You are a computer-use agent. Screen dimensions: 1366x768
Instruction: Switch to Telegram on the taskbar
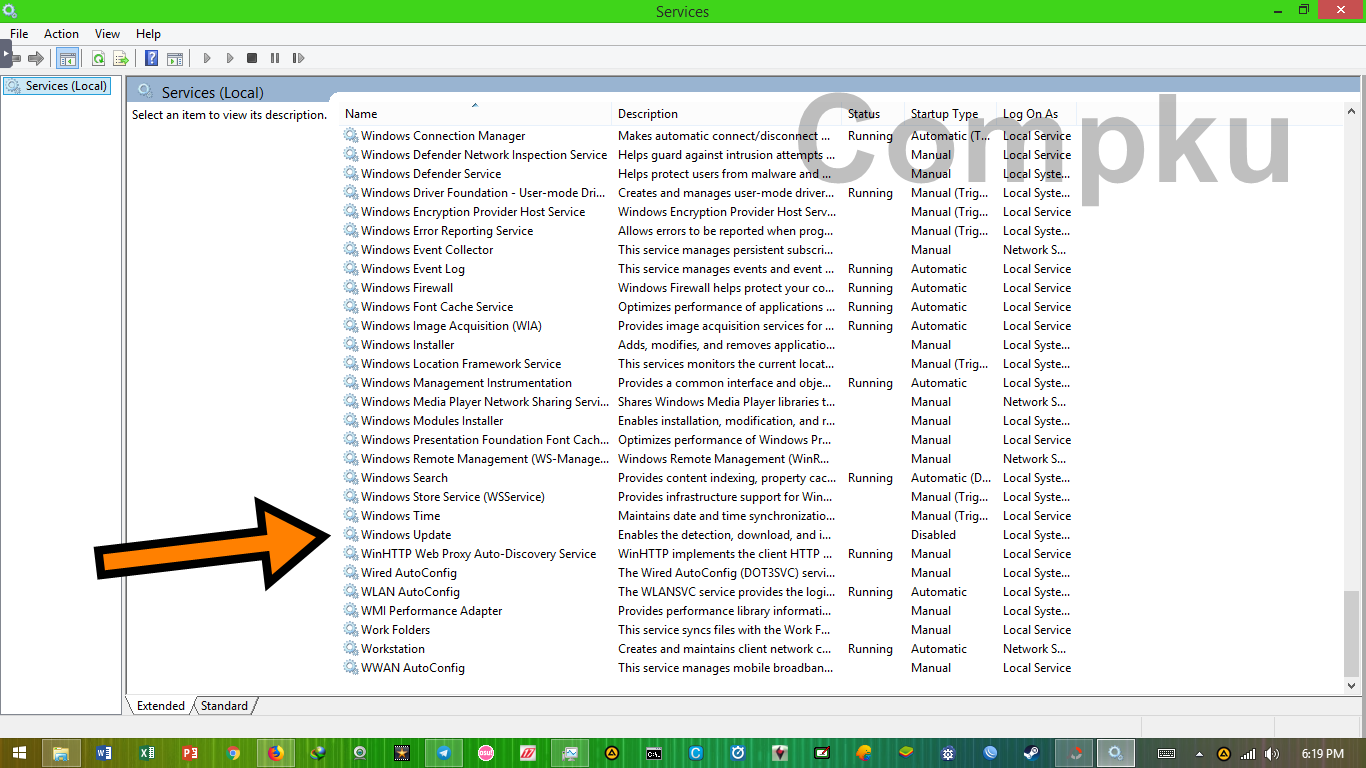444,753
